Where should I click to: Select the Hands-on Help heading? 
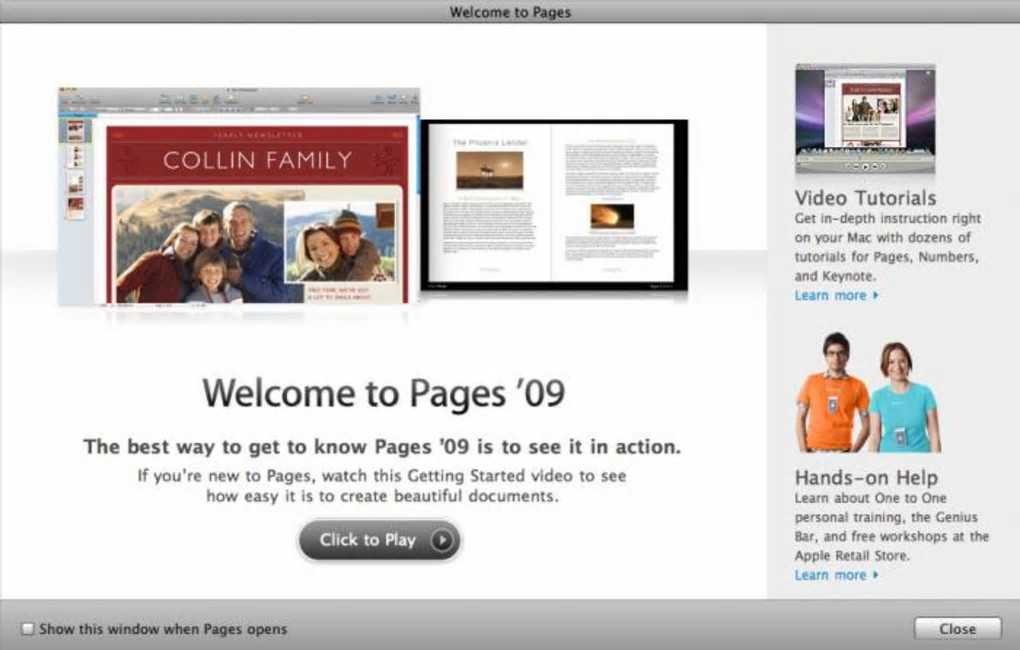866,478
